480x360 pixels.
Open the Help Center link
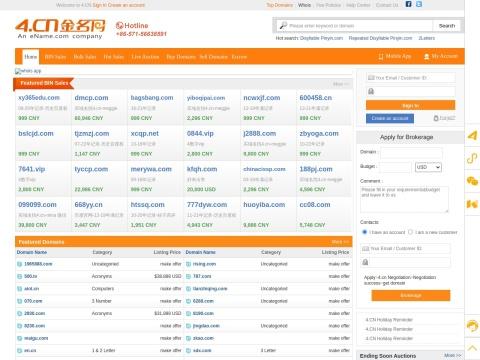pos(358,5)
